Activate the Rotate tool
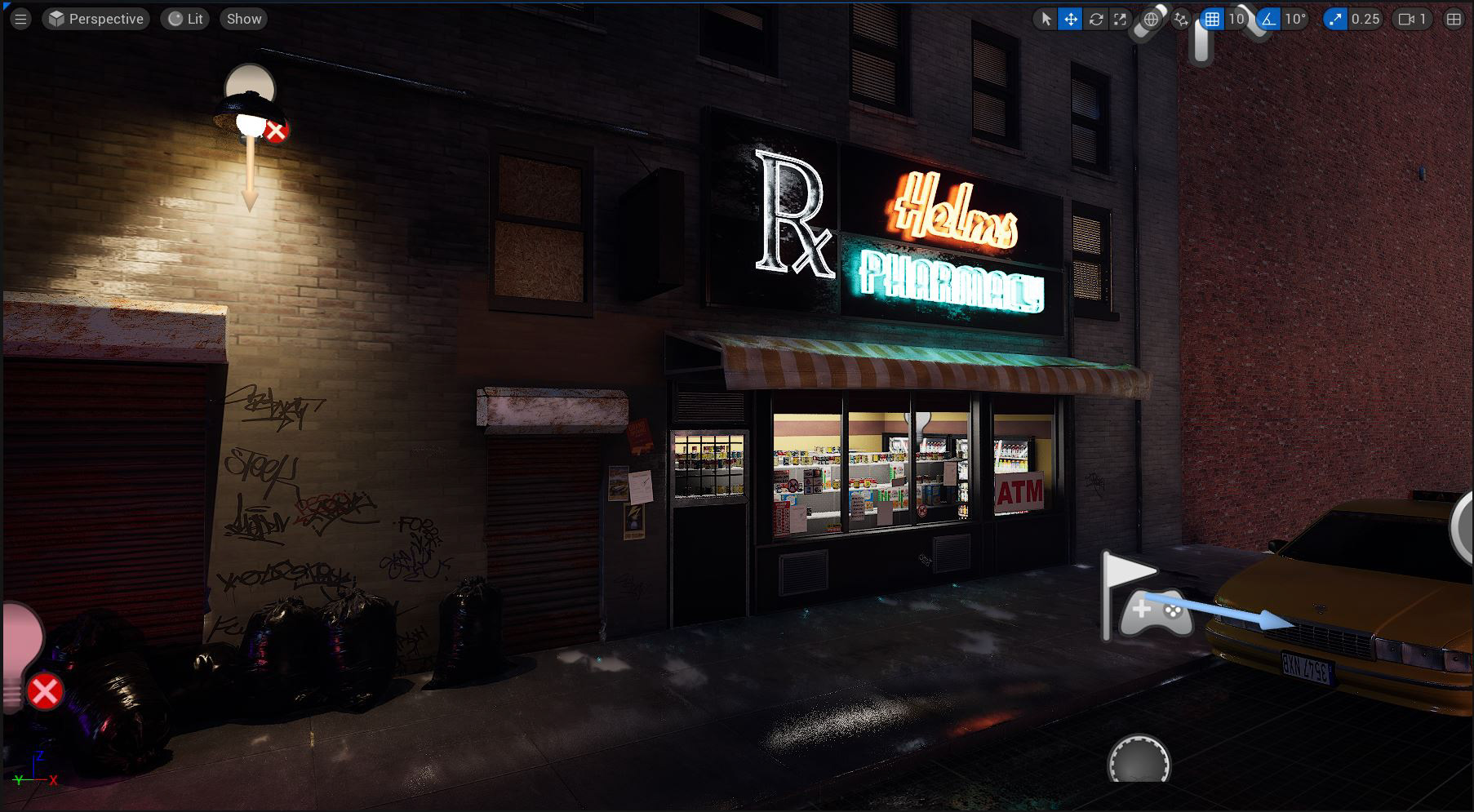This screenshot has width=1474, height=812. click(x=1095, y=19)
